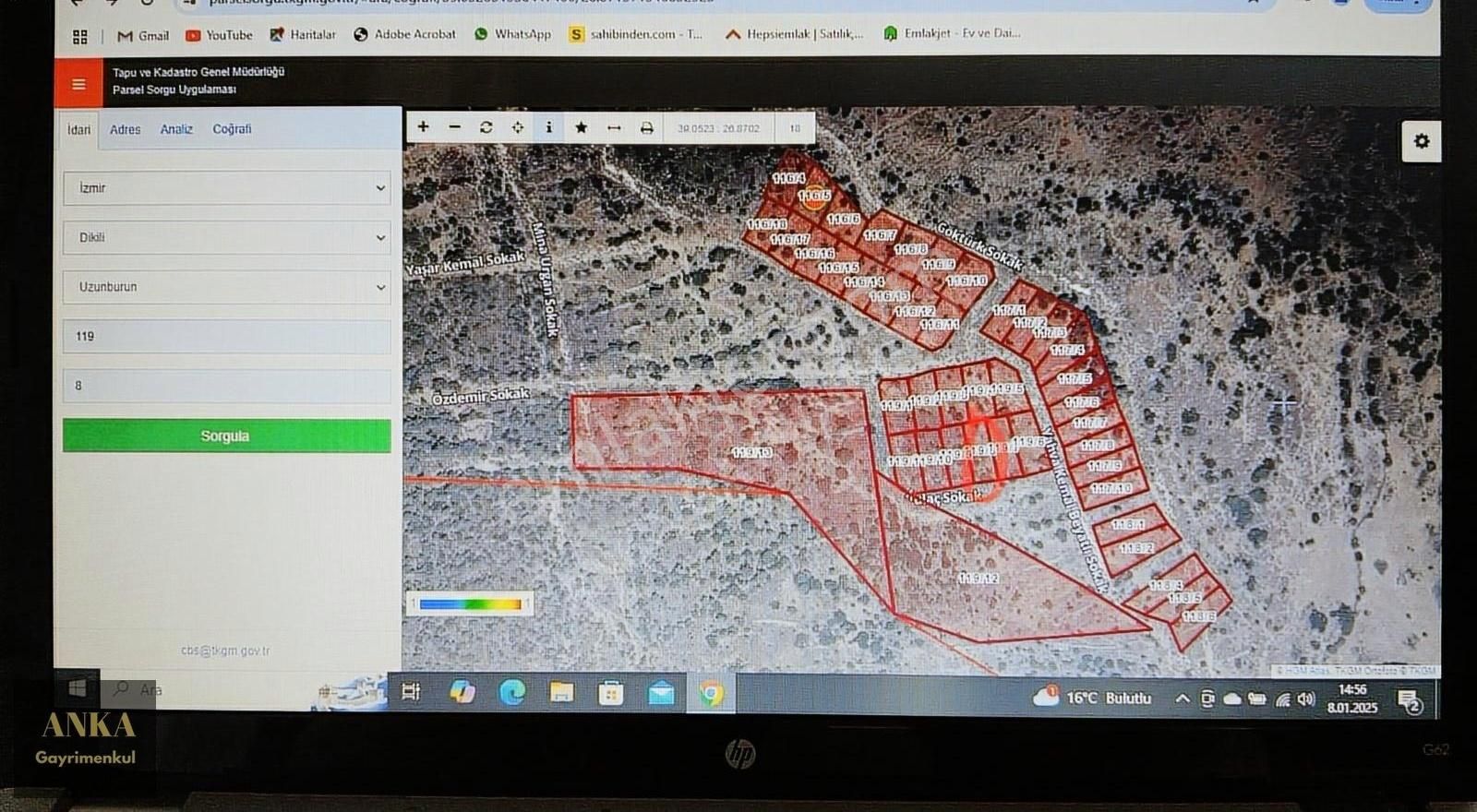Click the zoom out minus icon
Viewport: 1477px width, 812px height.
click(x=454, y=127)
